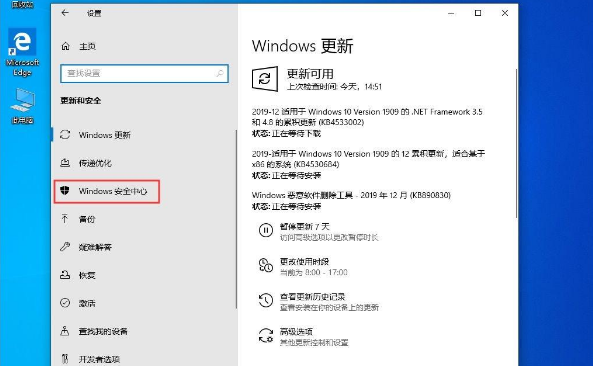Close the Settings window
The image size is (593, 366).
505,13
